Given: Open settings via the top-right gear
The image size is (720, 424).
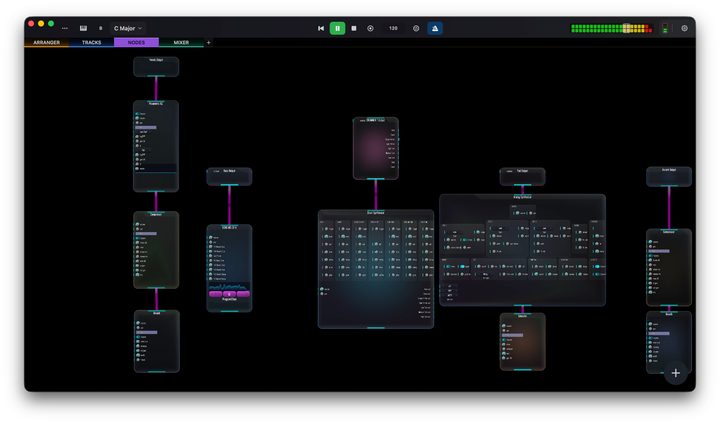Looking at the screenshot, I should 684,28.
